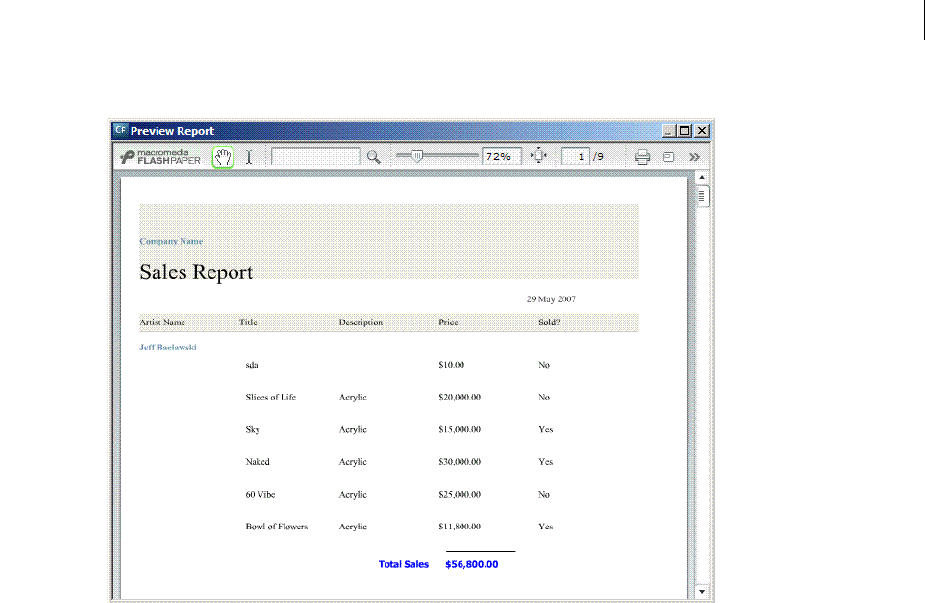
Task: Click the vertical scrollbar thumb
Action: click(701, 196)
